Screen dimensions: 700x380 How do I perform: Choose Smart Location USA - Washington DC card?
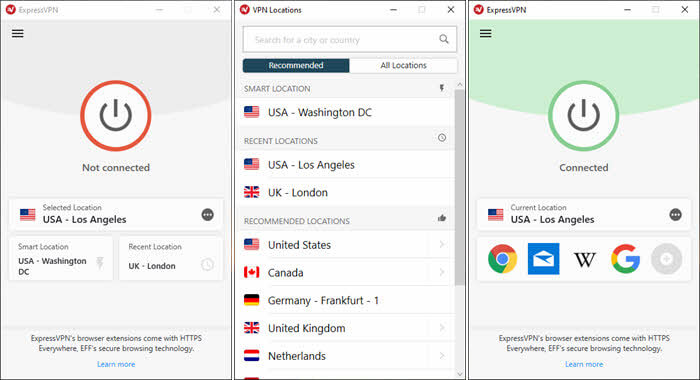61,259
